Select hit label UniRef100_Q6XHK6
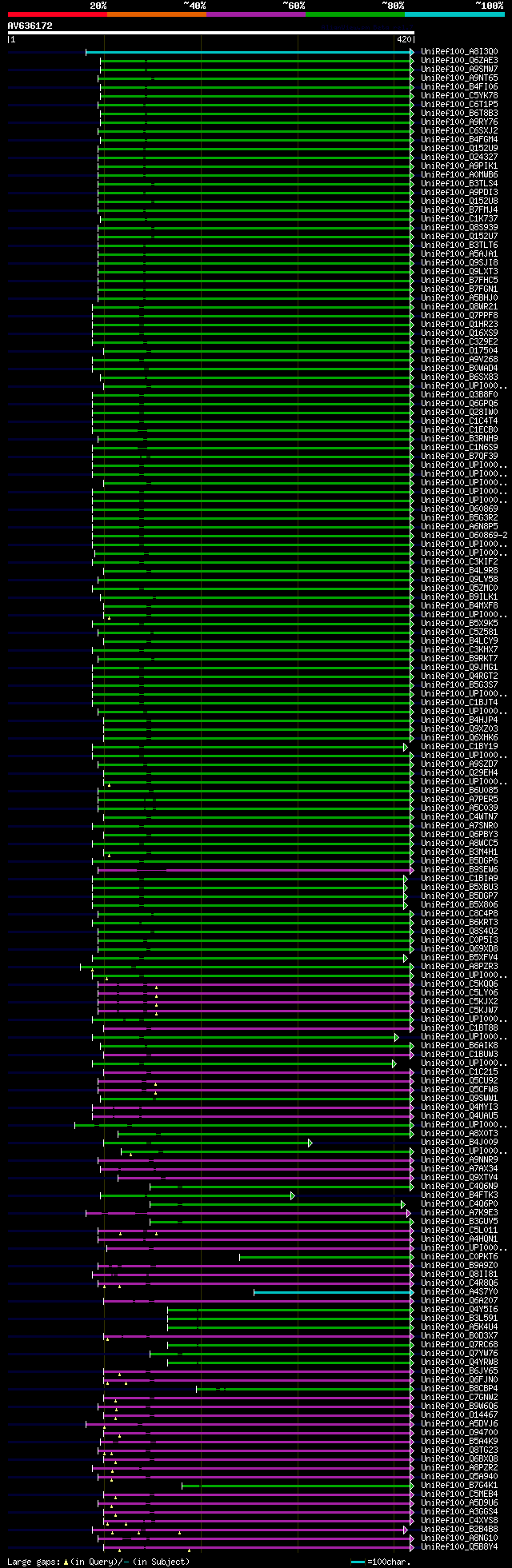512x1568 pixels. (x=459, y=738)
